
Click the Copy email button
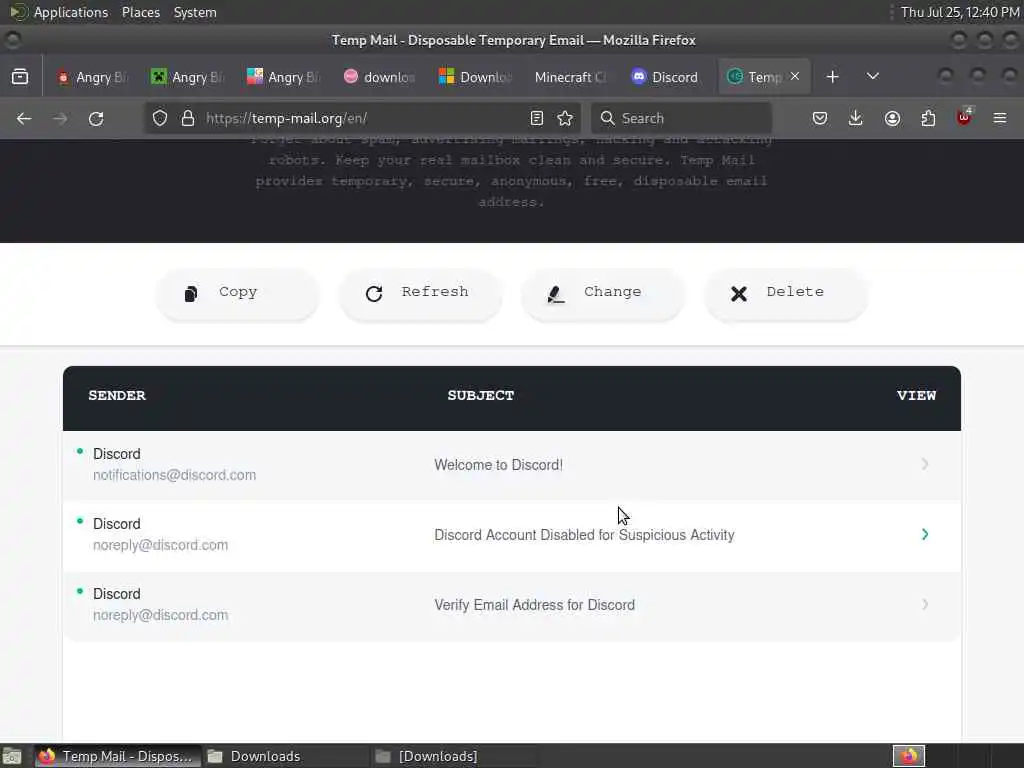click(238, 294)
